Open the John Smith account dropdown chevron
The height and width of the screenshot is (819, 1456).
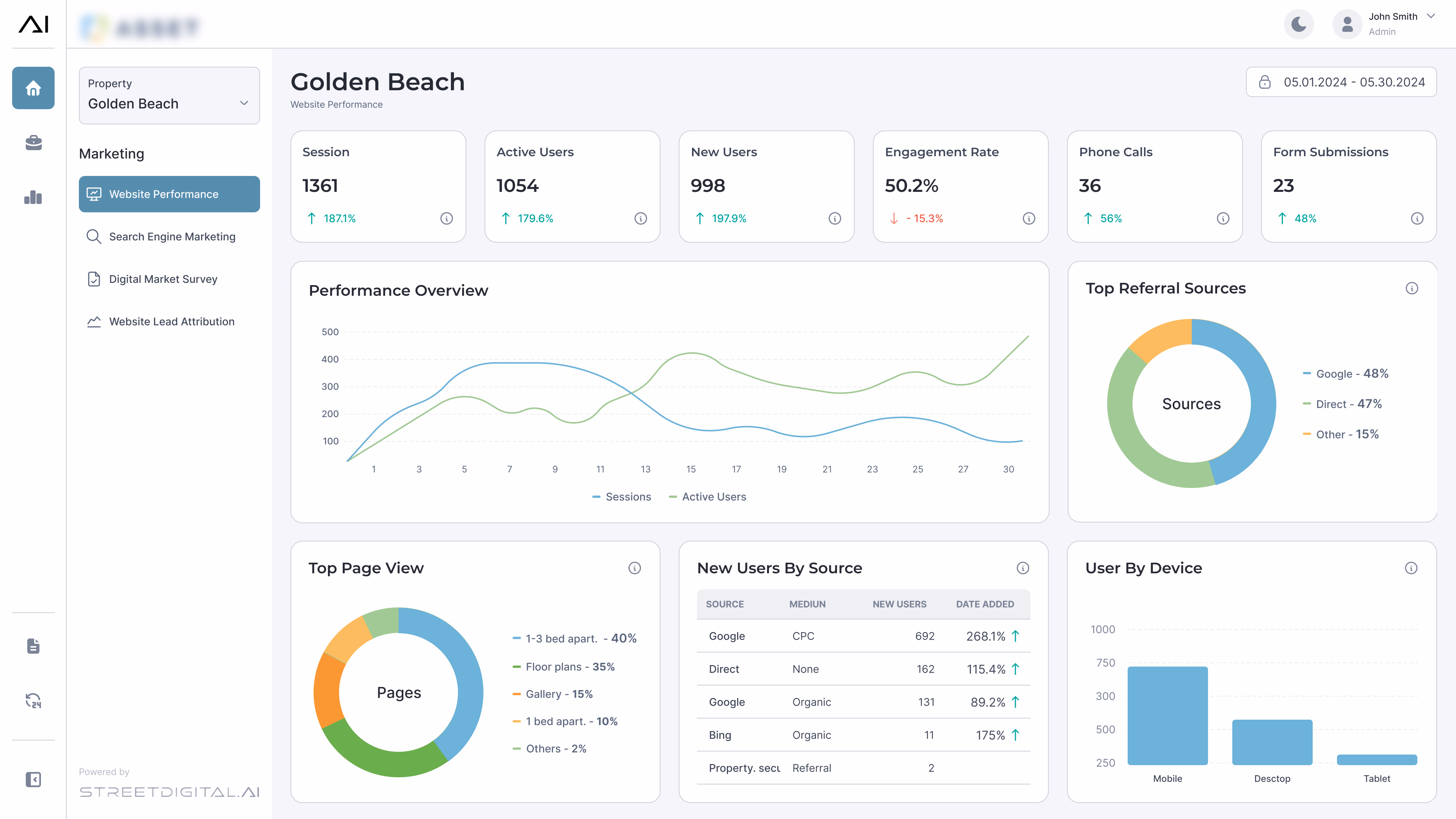pos(1431,16)
